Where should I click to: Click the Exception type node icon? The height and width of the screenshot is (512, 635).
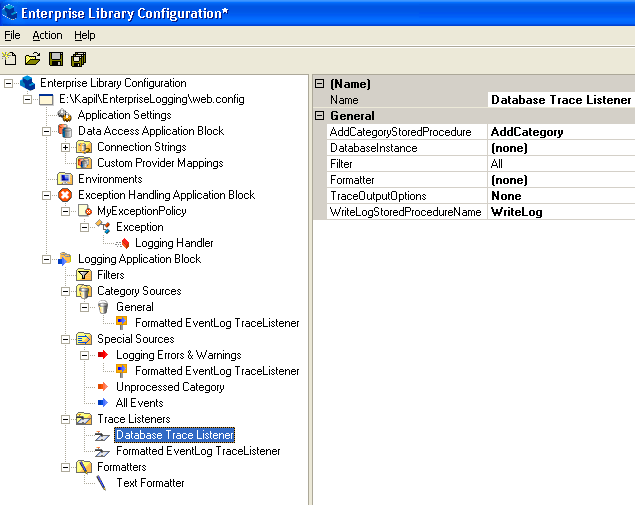coord(103,227)
